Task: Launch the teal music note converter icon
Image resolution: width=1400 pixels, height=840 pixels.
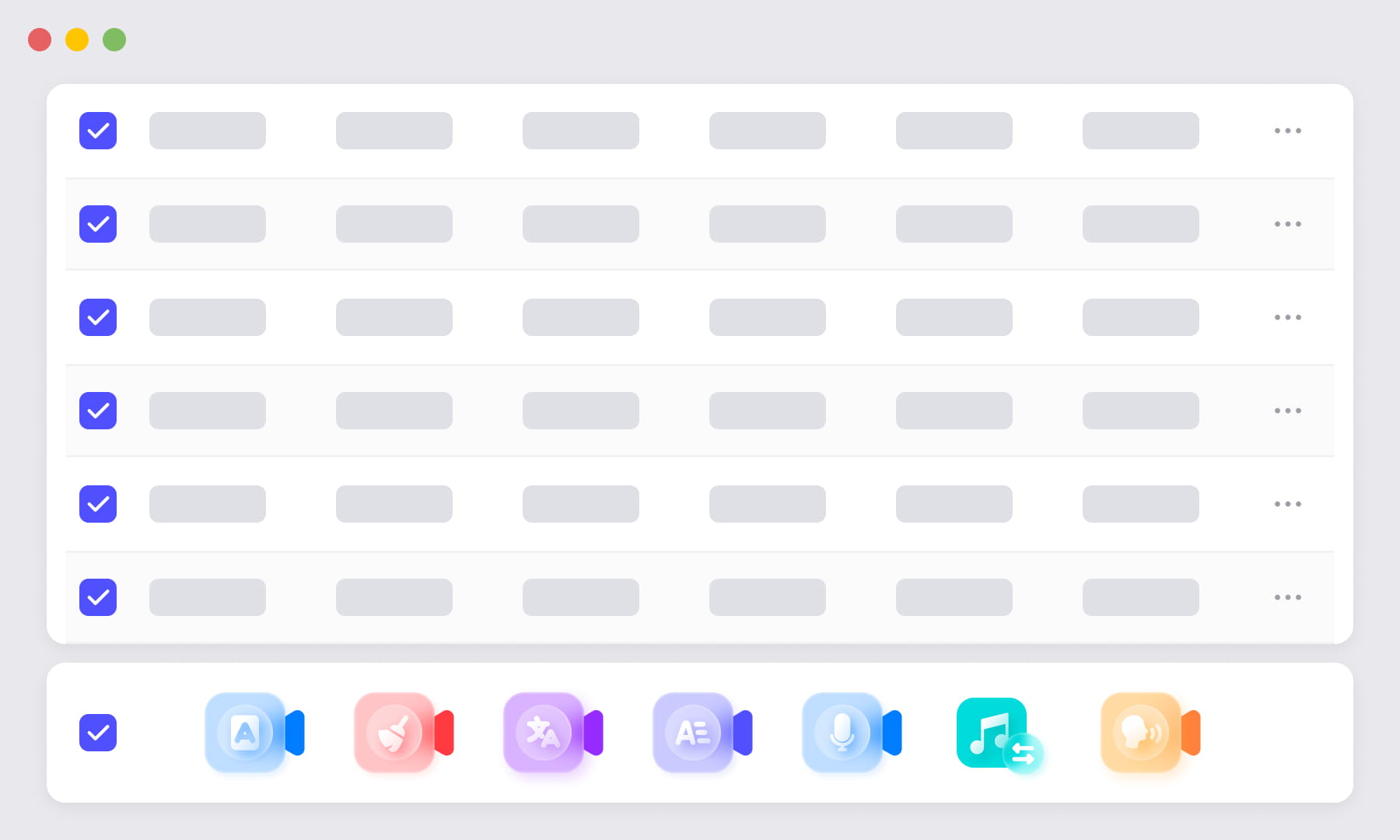Action: (x=999, y=735)
